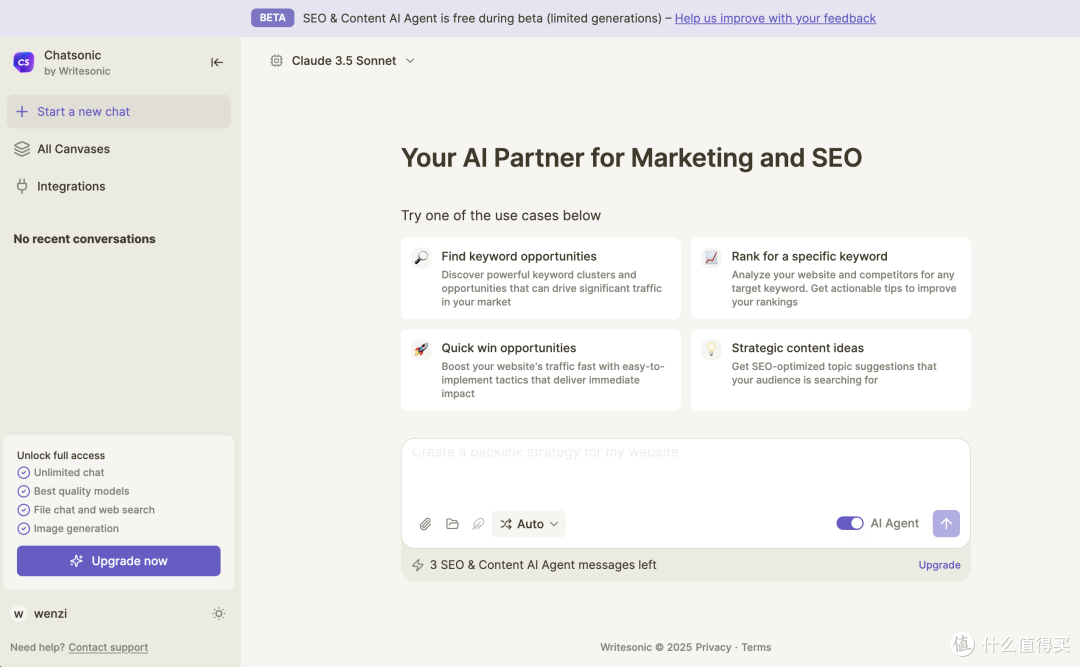The height and width of the screenshot is (667, 1080).
Task: Click the check icon beside Best quality models
Action: point(23,491)
